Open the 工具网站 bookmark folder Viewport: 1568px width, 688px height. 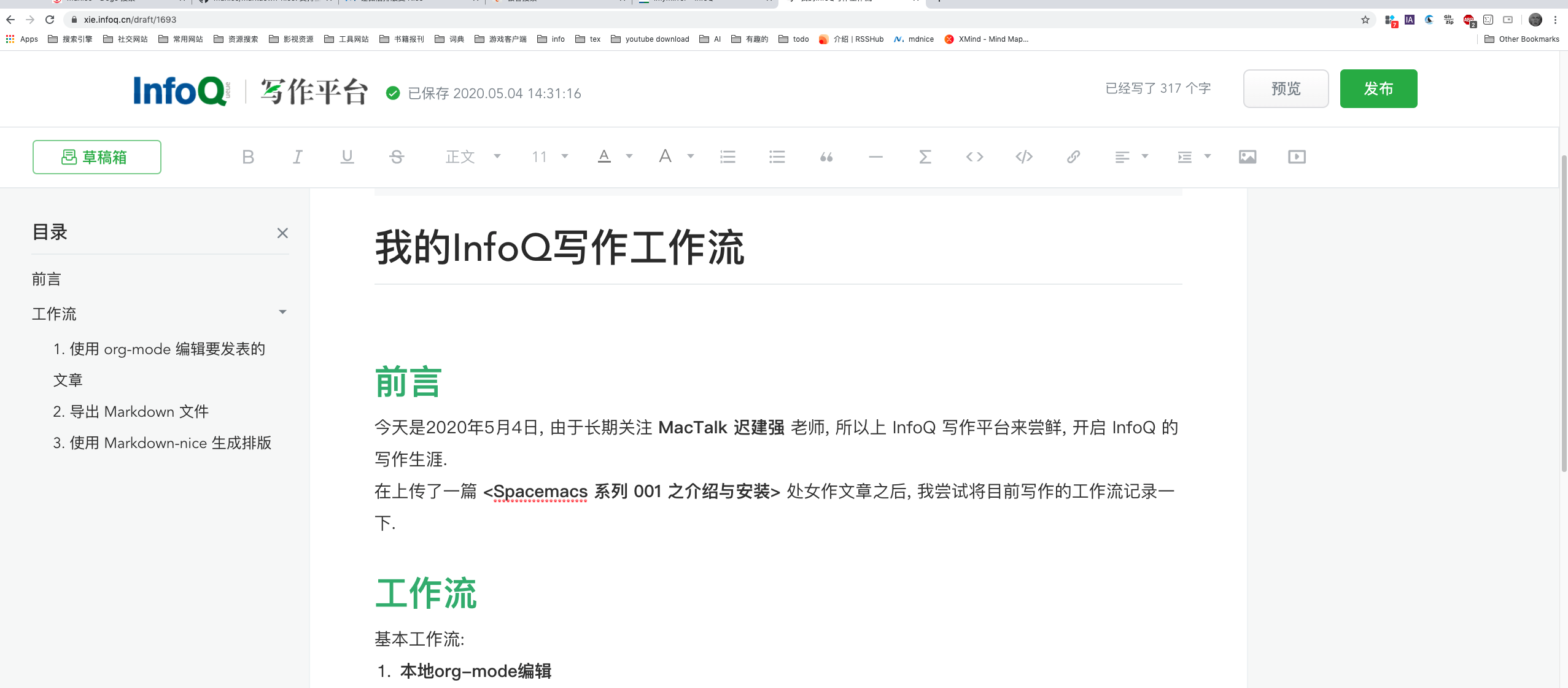pyautogui.click(x=347, y=39)
